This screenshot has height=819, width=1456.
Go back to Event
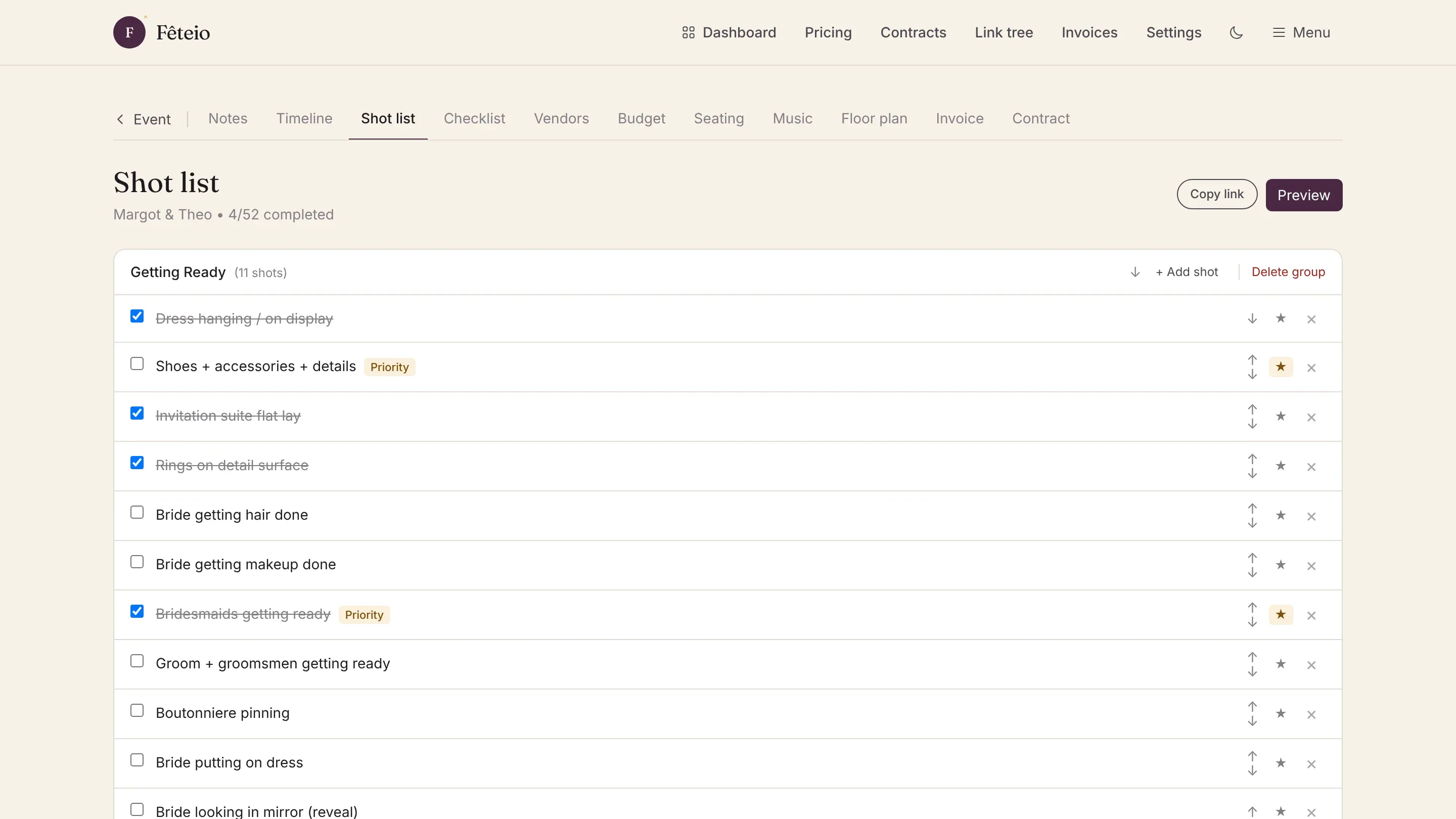pos(144,119)
